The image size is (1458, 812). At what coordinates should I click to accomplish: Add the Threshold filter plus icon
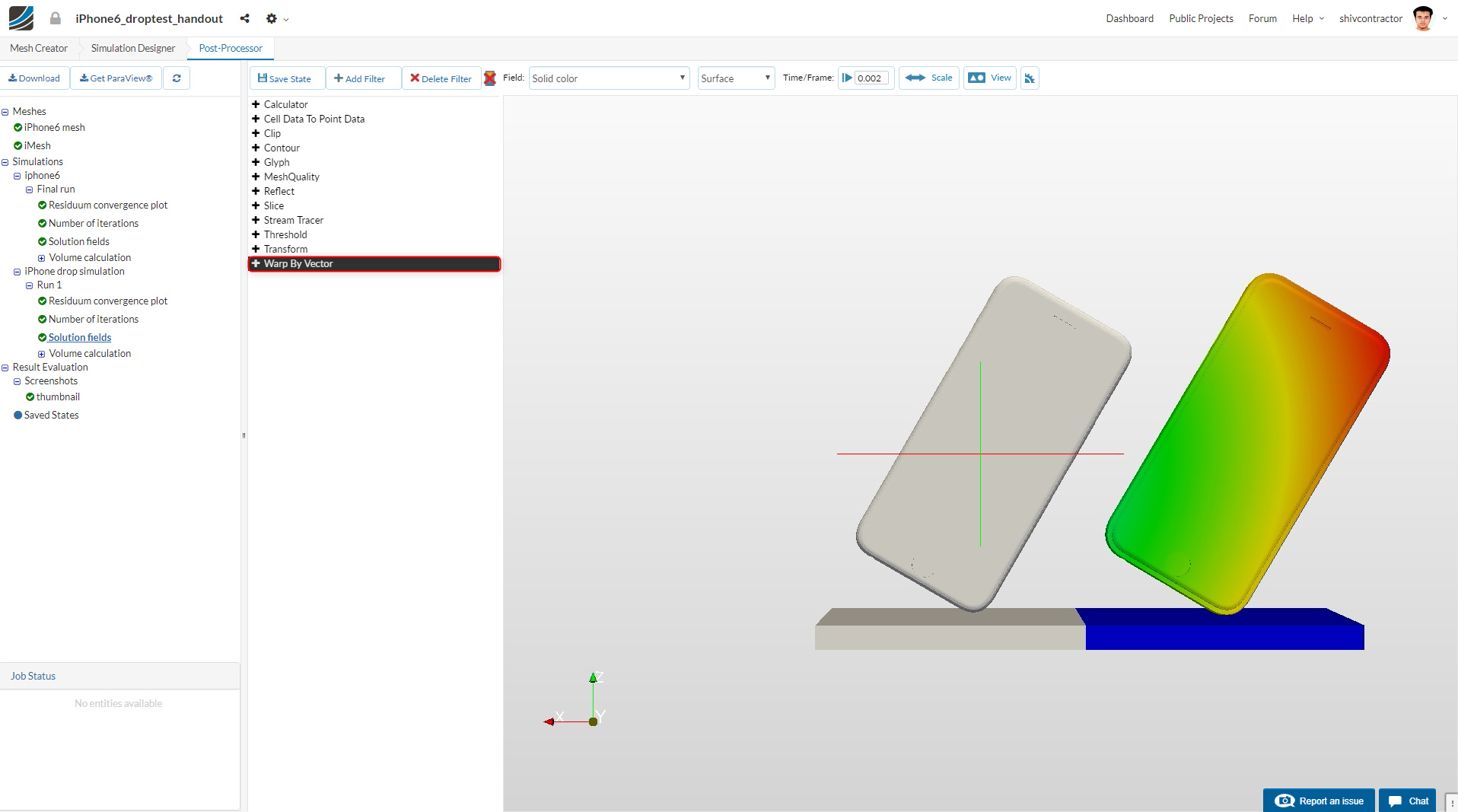(x=256, y=234)
